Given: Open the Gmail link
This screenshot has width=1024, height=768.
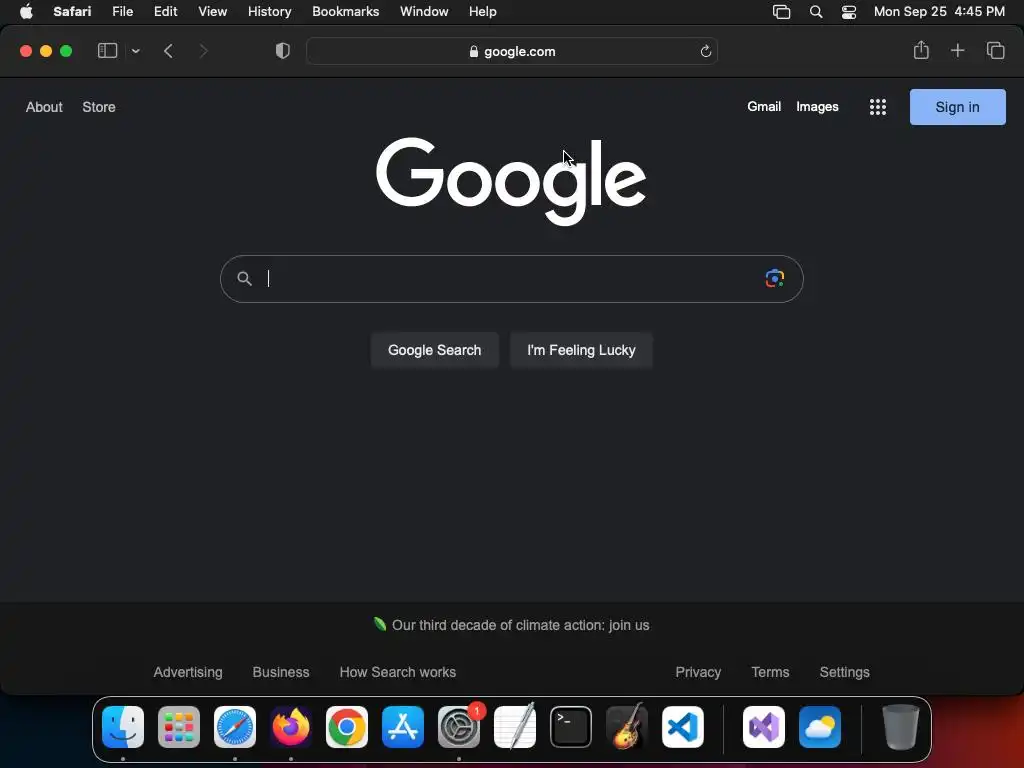Looking at the screenshot, I should (x=764, y=106).
